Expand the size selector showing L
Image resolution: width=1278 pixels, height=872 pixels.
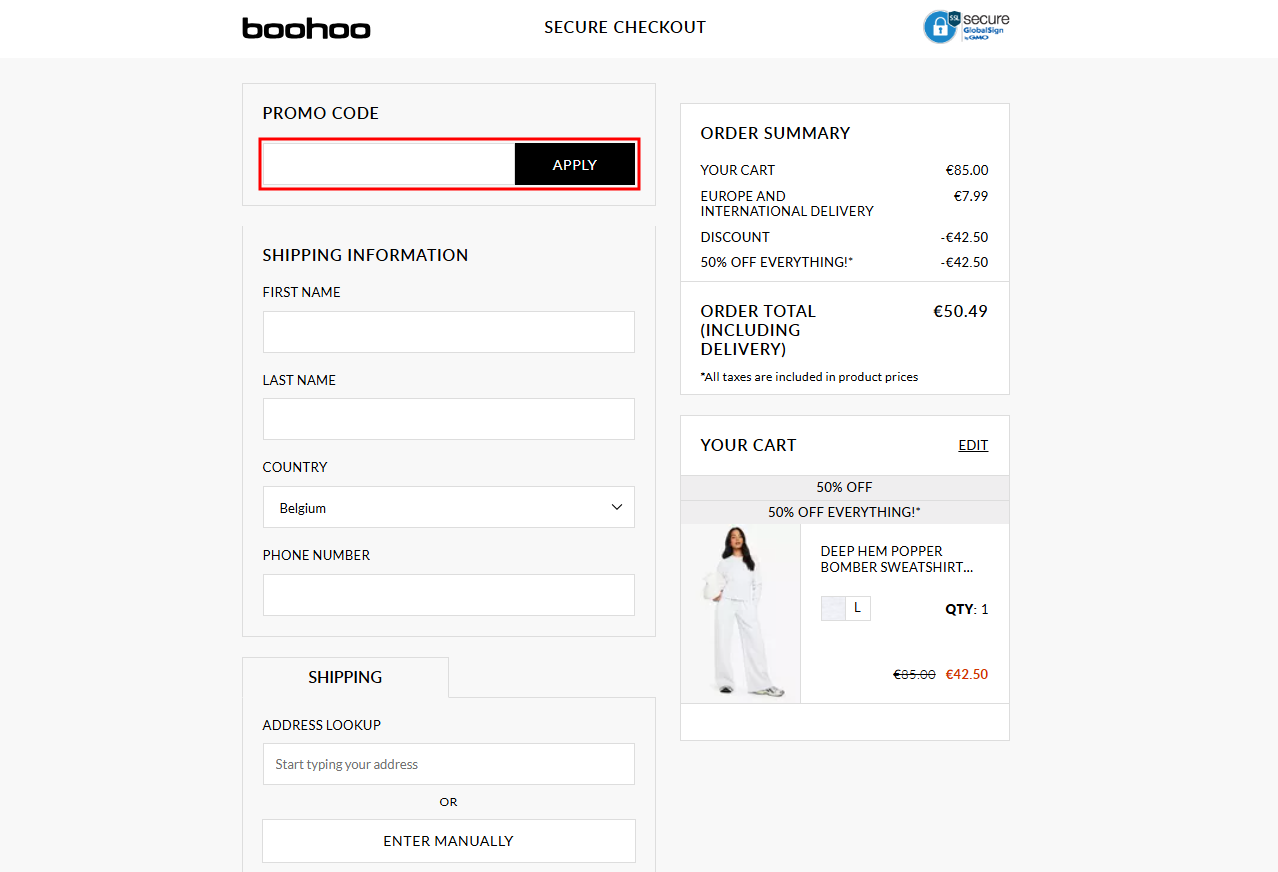tap(857, 608)
